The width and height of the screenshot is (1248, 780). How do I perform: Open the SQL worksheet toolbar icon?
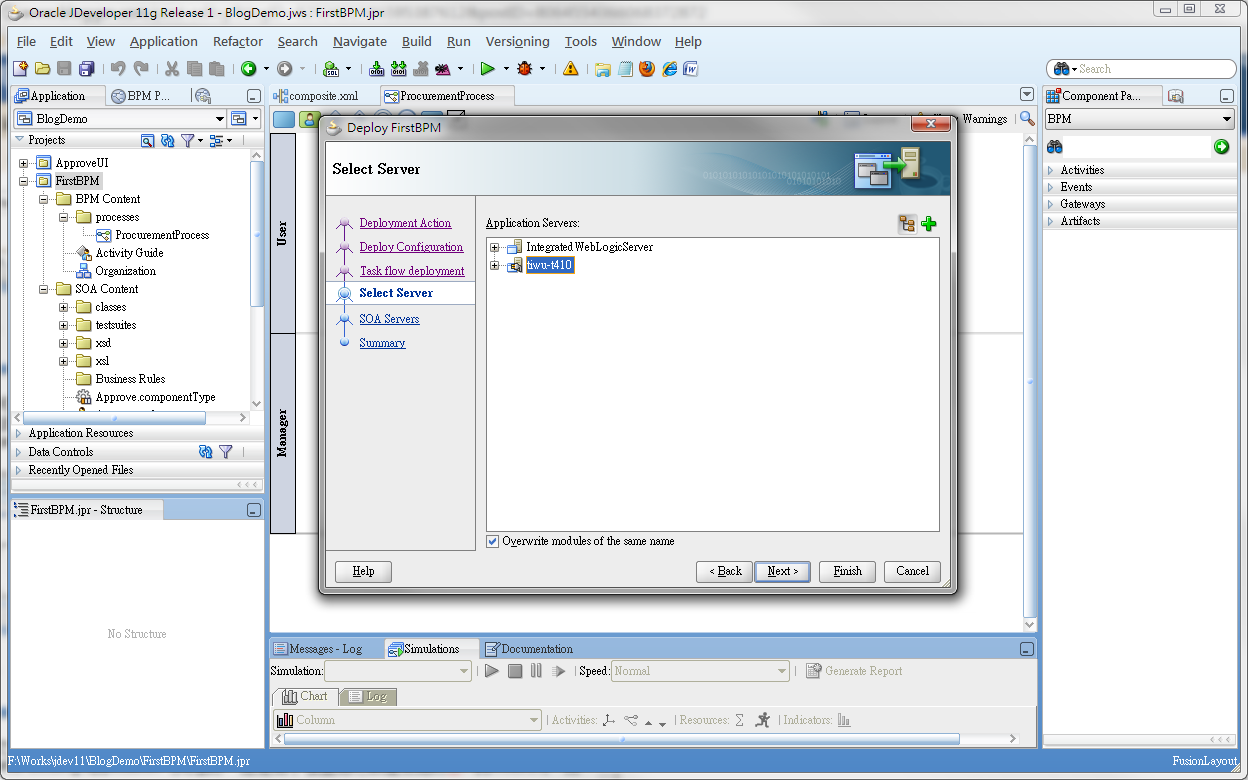pos(331,69)
